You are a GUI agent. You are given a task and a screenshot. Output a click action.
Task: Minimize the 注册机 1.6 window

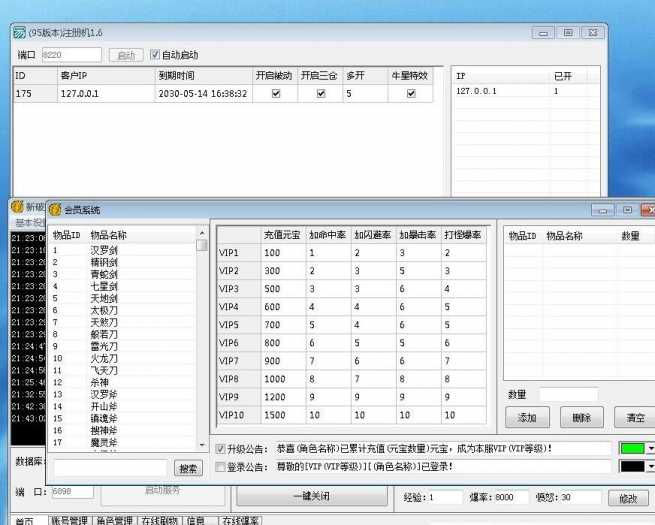541,33
